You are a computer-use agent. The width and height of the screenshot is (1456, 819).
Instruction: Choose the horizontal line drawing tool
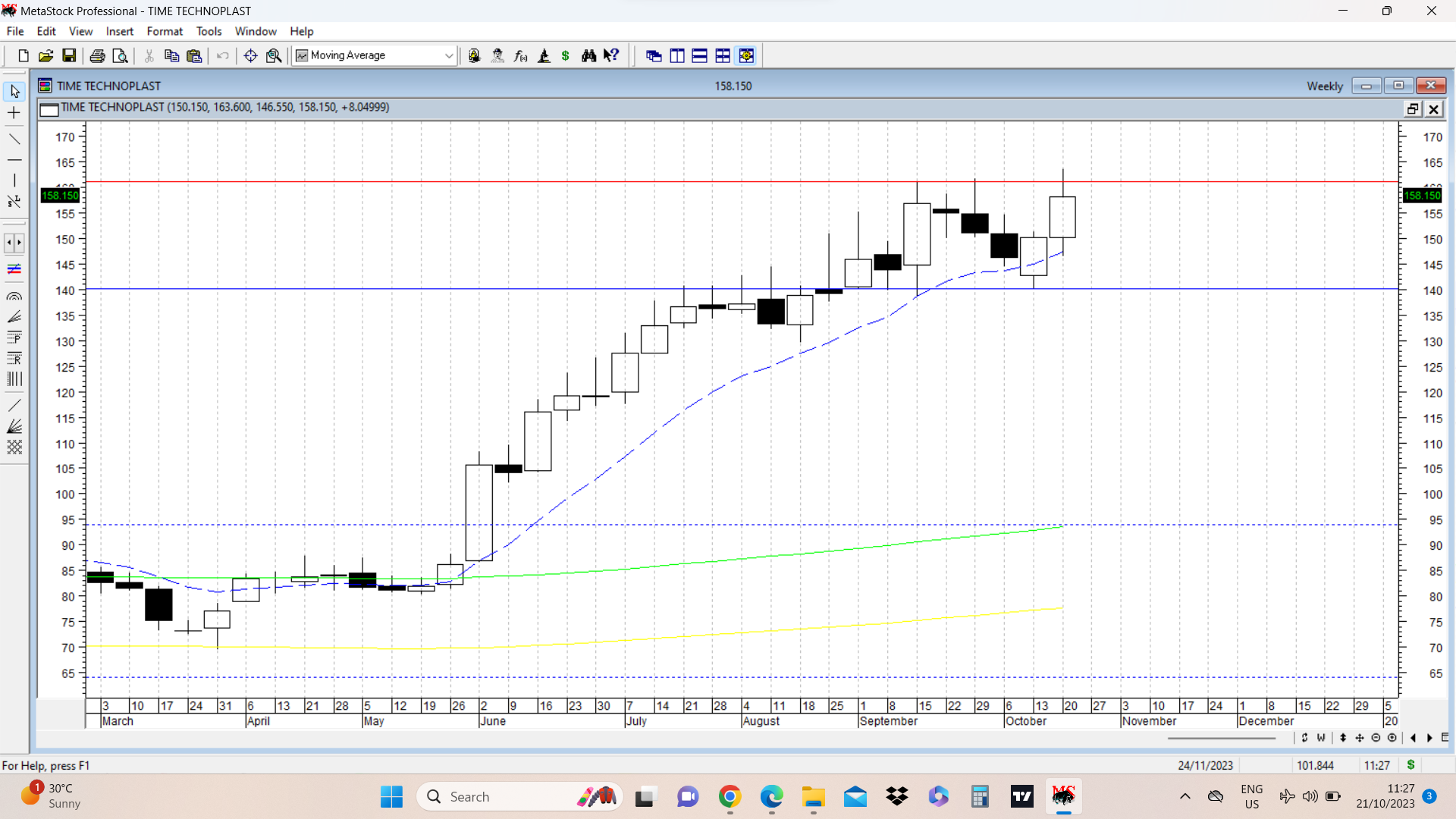[14, 160]
